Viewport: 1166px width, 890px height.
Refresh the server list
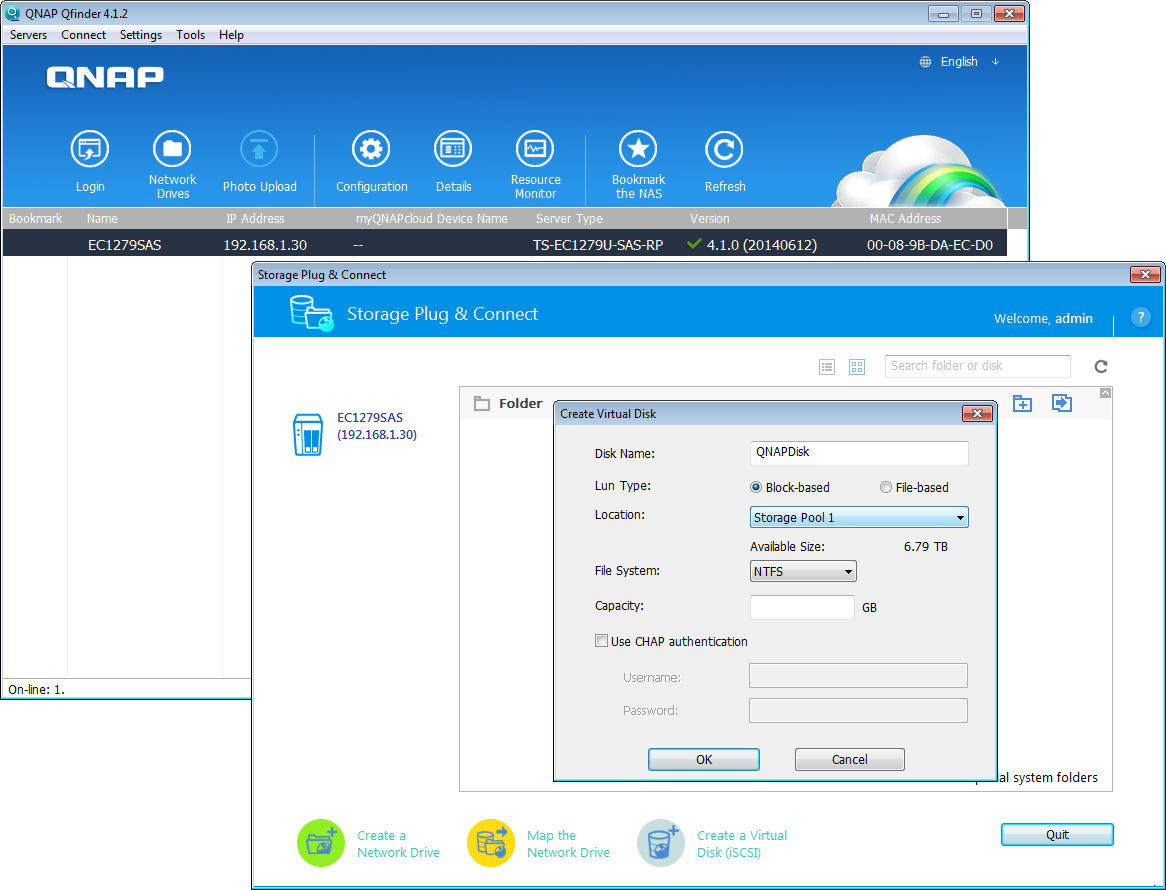coord(724,148)
